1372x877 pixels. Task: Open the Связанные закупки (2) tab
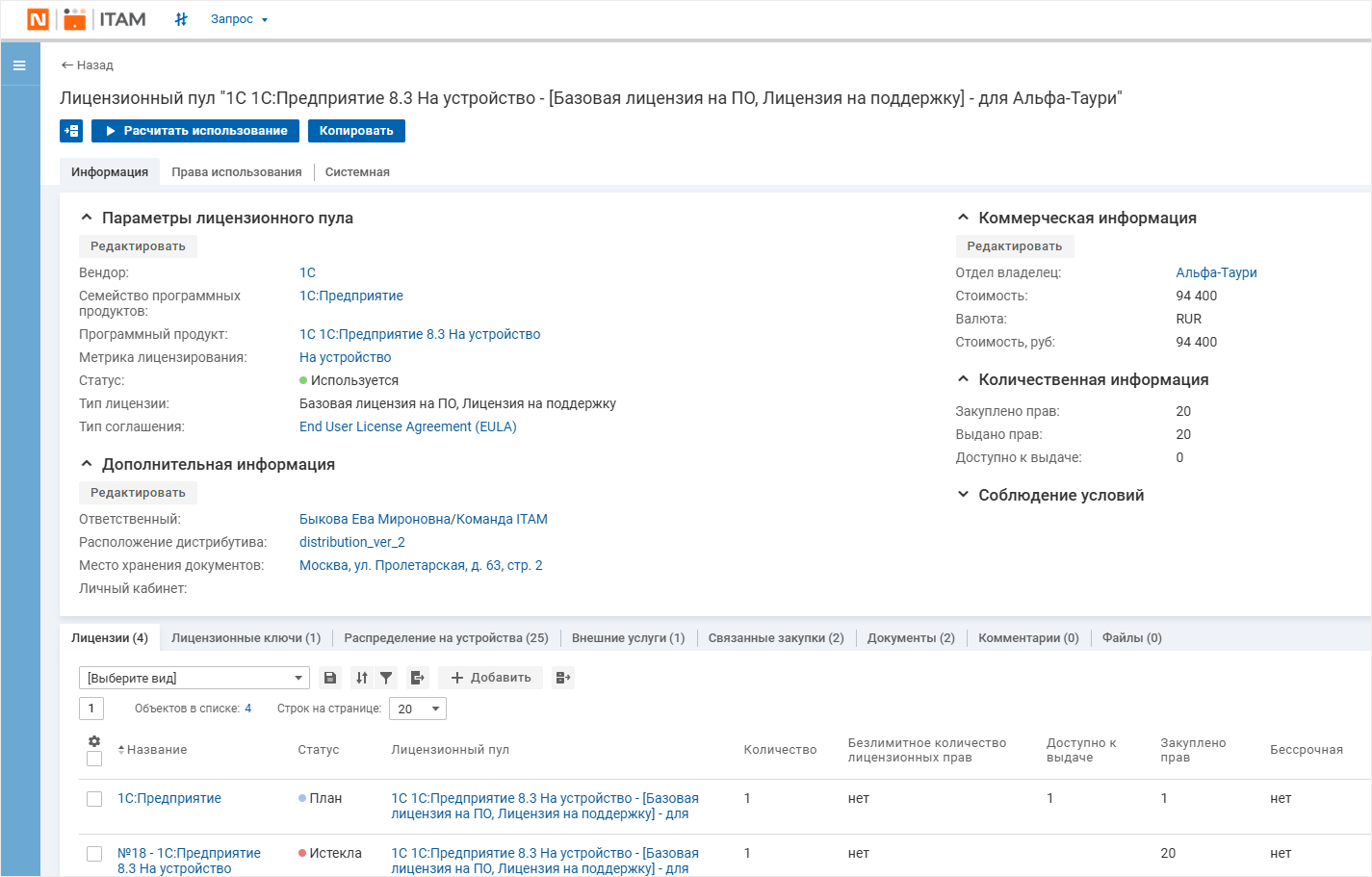(776, 638)
